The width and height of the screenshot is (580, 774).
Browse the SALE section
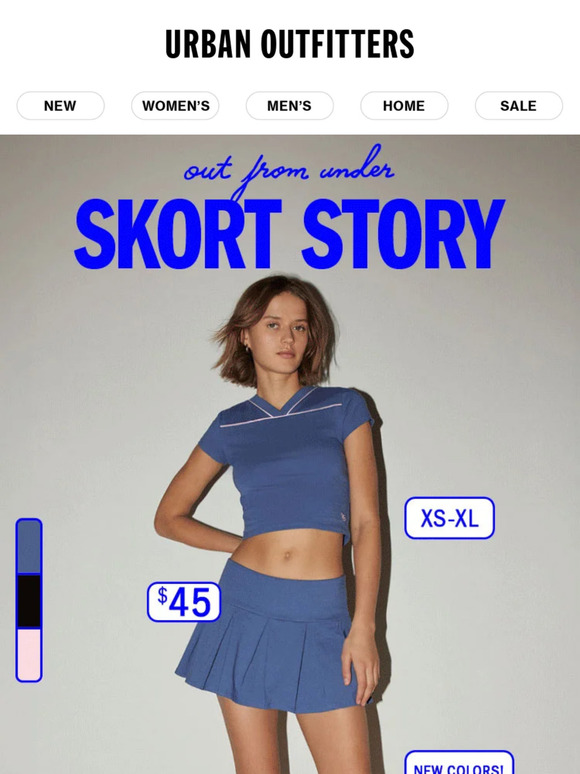pos(519,106)
